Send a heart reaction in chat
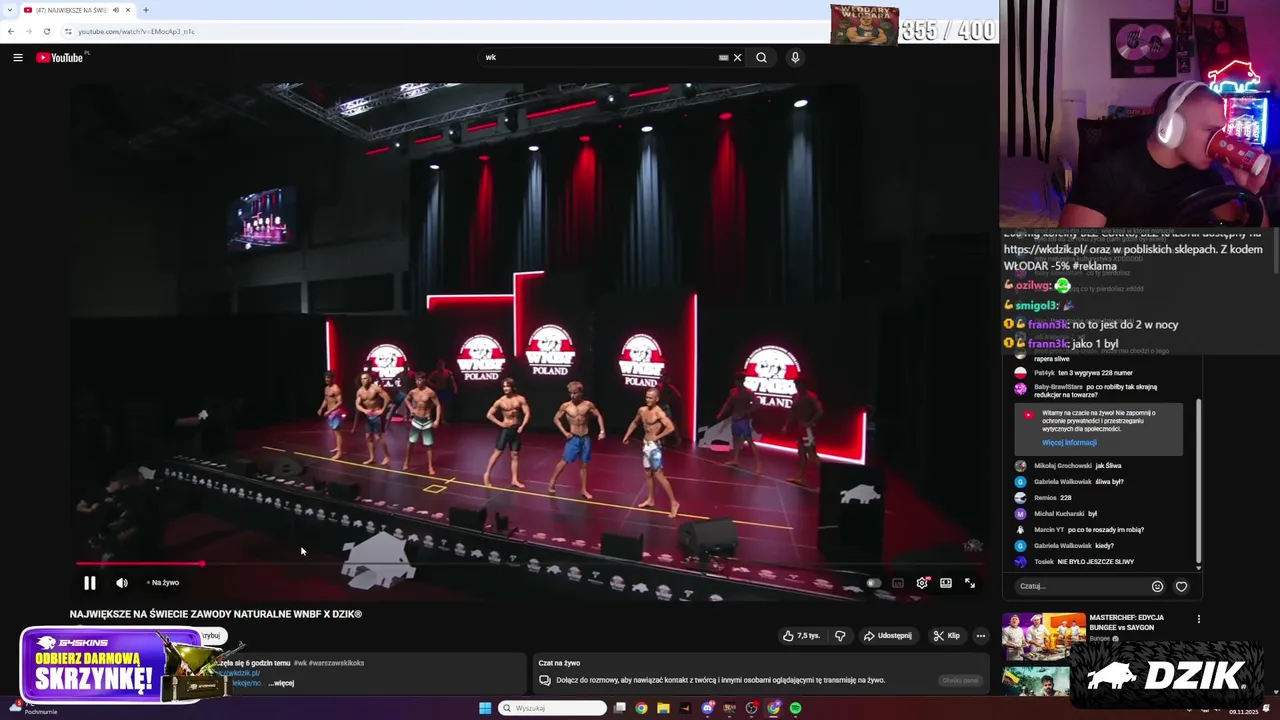 tap(1181, 587)
